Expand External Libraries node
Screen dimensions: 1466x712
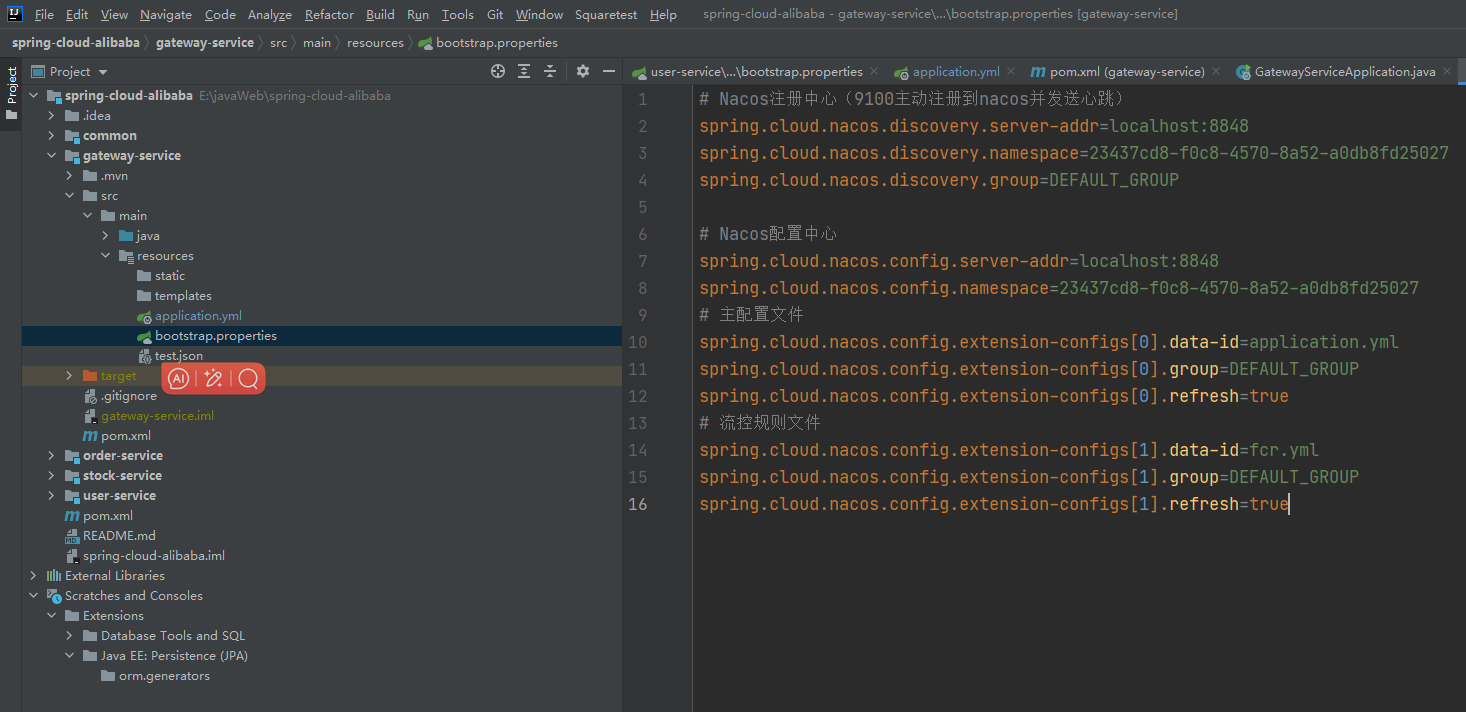coord(33,576)
